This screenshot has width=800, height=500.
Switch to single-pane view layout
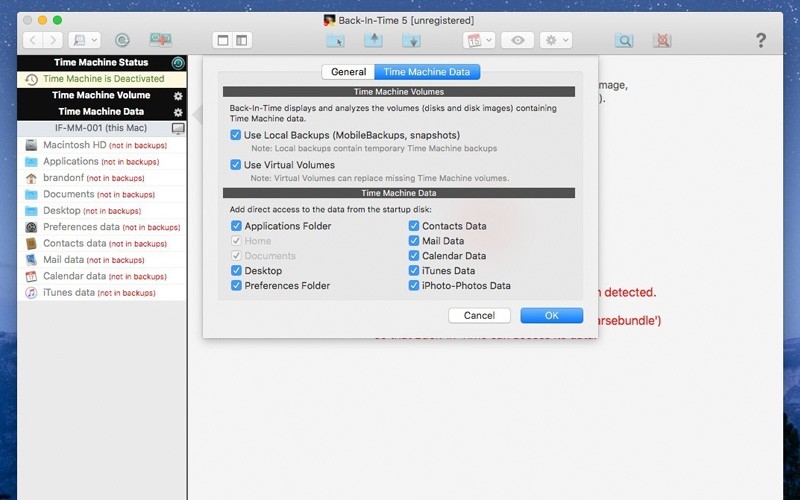click(222, 40)
